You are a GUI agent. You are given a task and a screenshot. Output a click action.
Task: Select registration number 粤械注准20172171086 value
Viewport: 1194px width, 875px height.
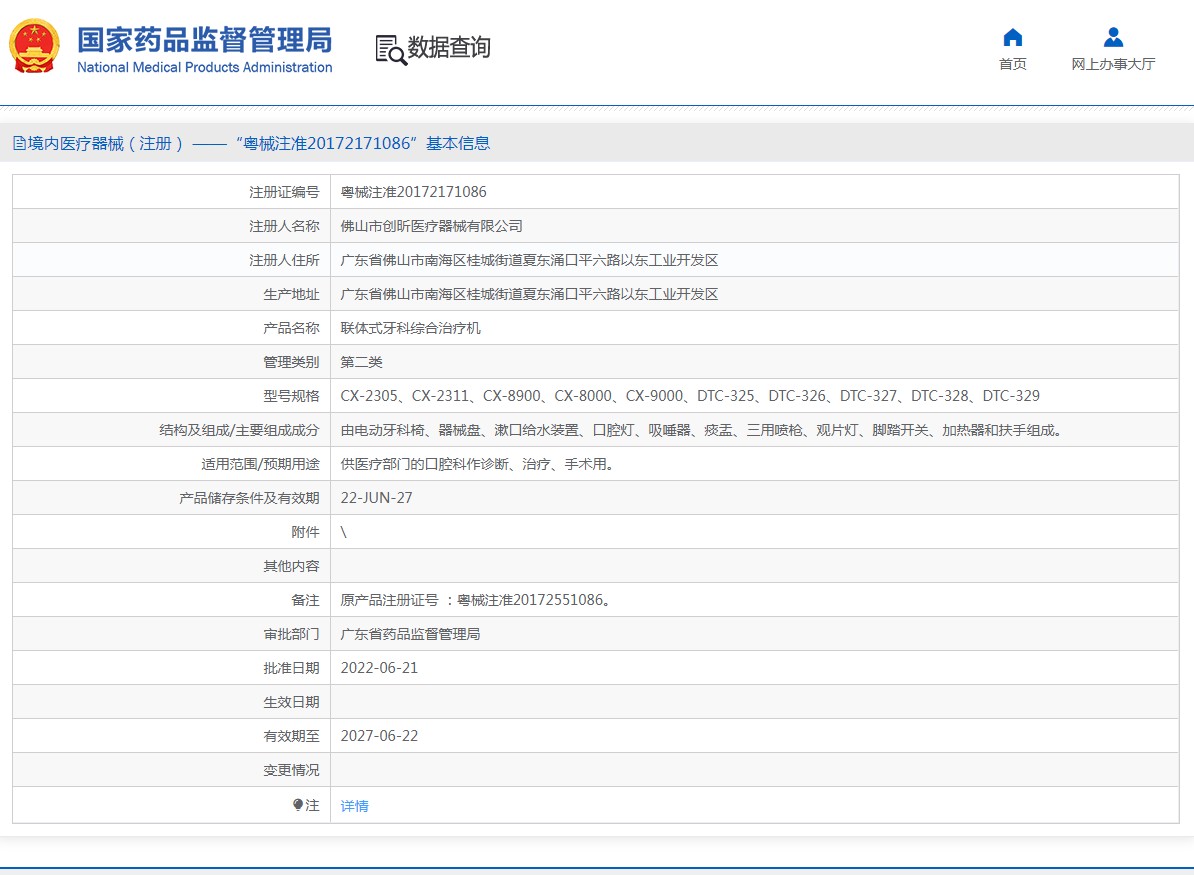click(413, 192)
